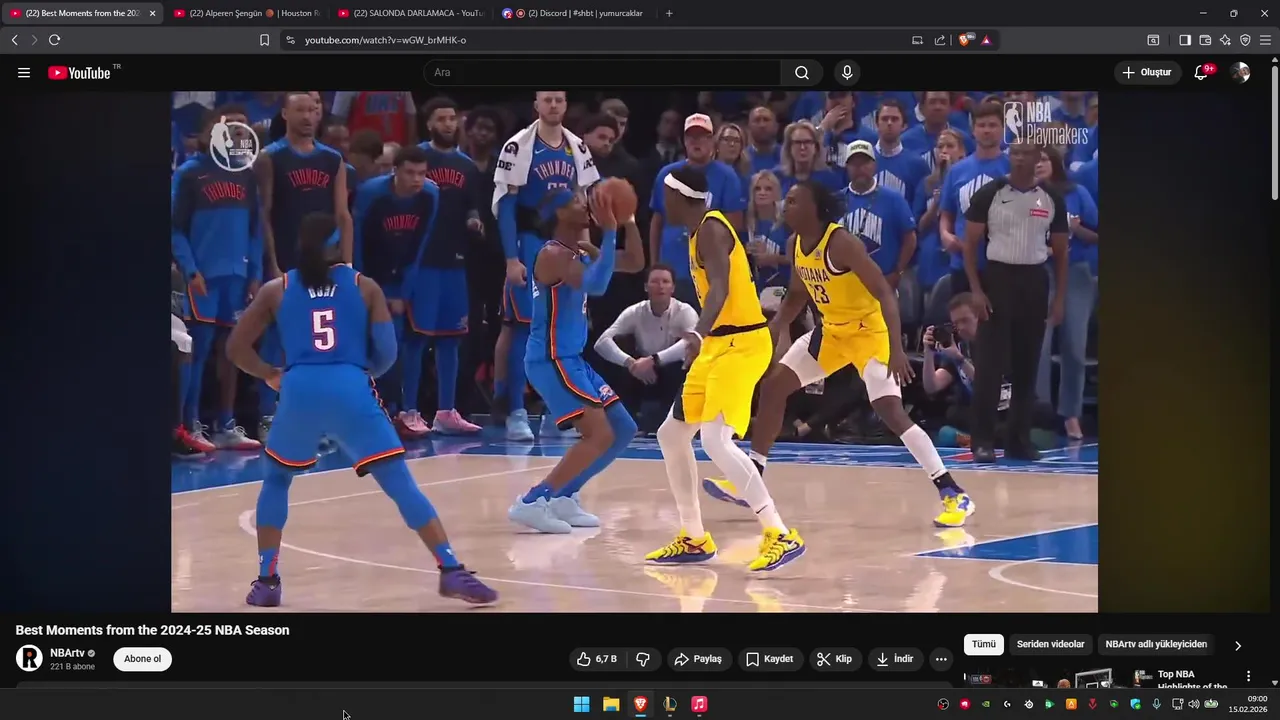Open clock showing 09:00 15.02.2026
Viewport: 1280px width, 720px height.
pyautogui.click(x=1248, y=704)
